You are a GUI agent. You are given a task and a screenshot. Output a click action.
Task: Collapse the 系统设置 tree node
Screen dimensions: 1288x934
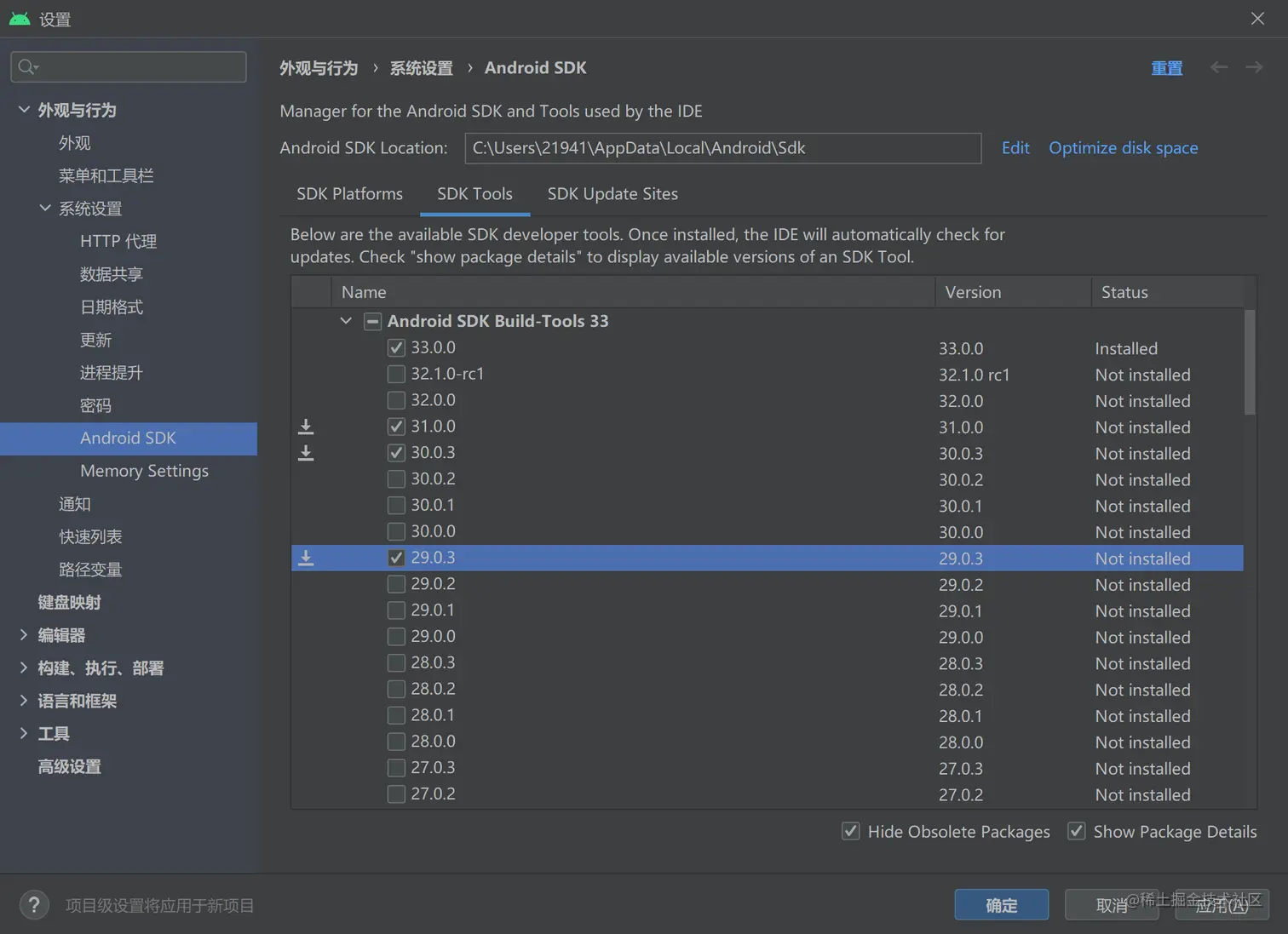45,209
